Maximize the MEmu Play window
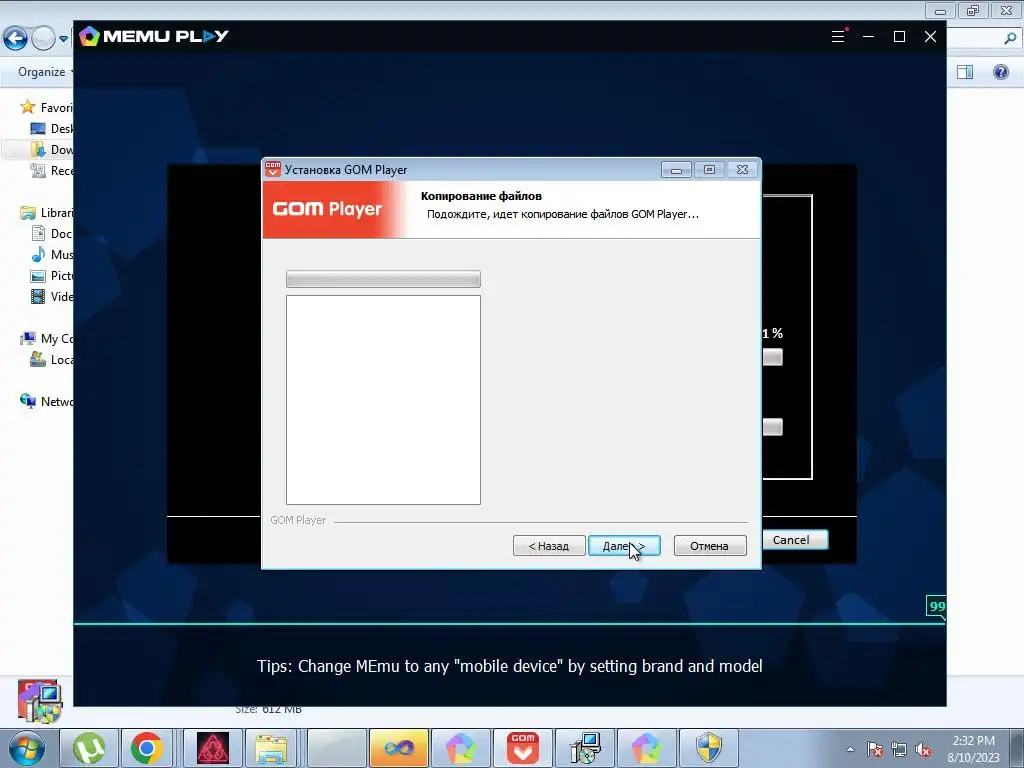Viewport: 1024px width, 768px height. click(x=899, y=37)
